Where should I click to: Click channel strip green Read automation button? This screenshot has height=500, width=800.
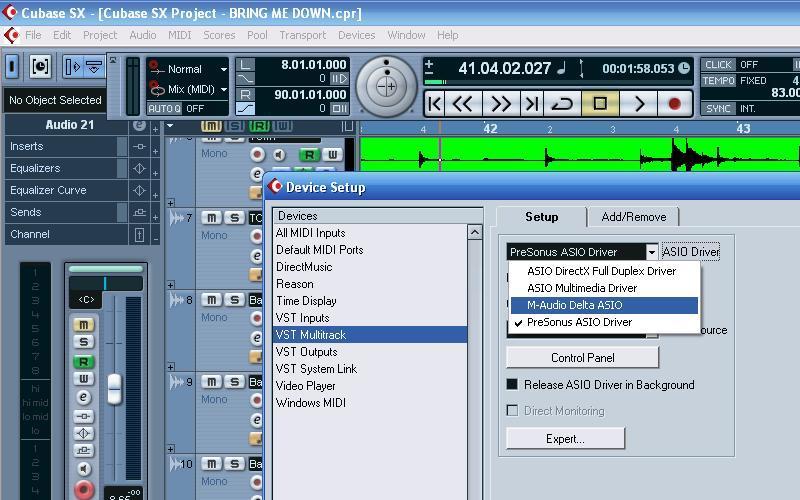(x=84, y=362)
